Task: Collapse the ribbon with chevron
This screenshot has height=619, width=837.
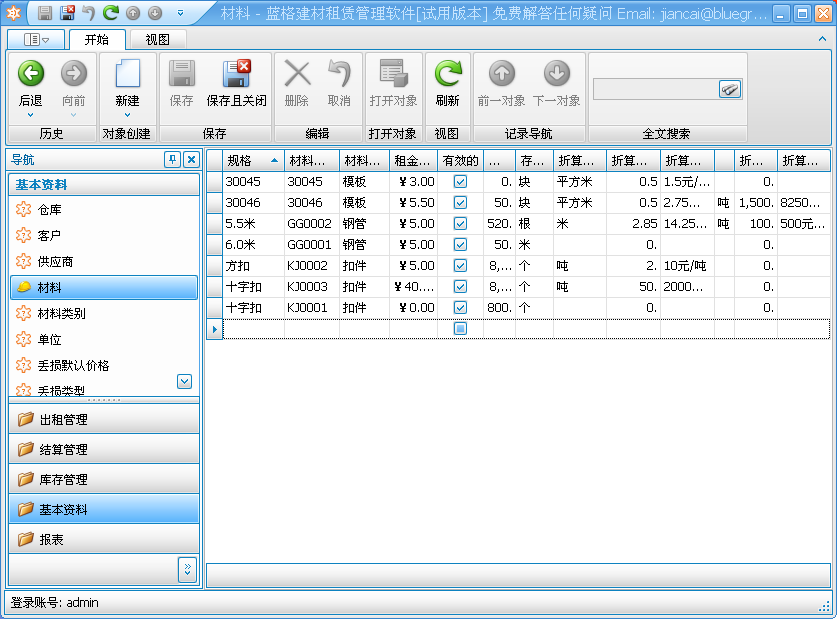Action: (822, 39)
